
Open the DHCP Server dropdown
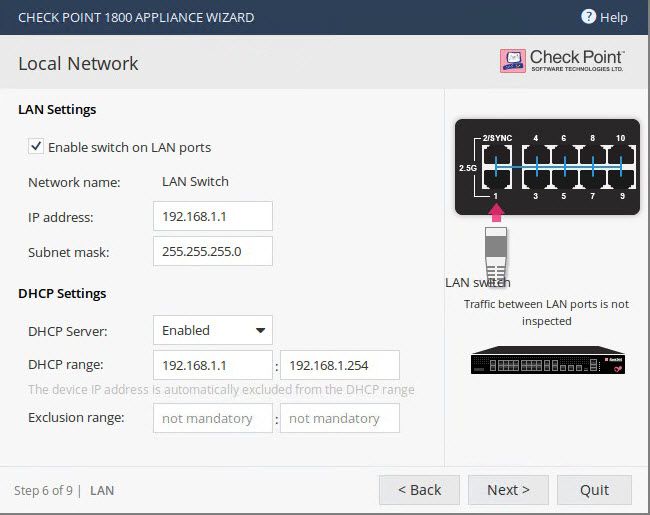[x=212, y=330]
